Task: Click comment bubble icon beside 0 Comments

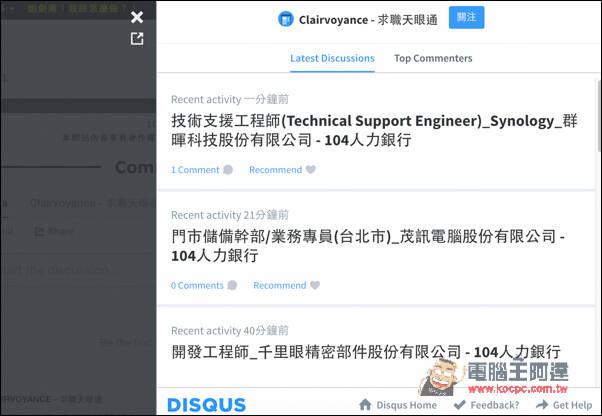Action: click(232, 286)
